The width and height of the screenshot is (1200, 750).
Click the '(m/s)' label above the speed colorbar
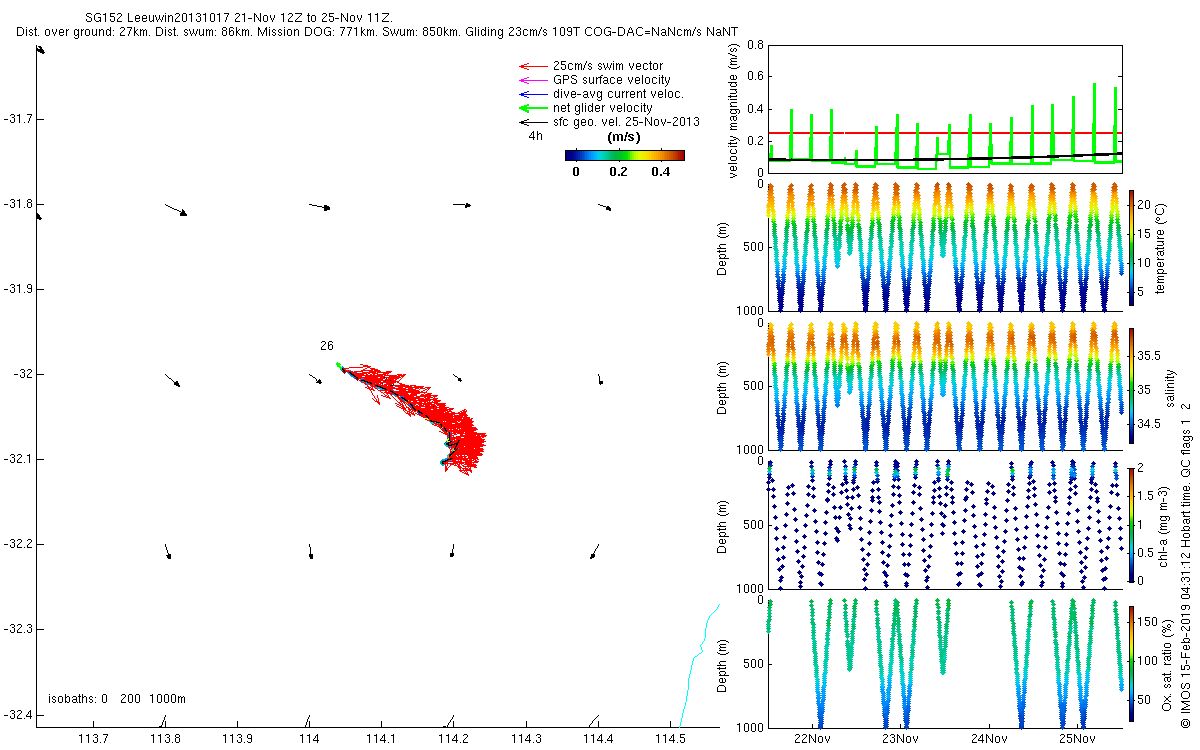[624, 138]
